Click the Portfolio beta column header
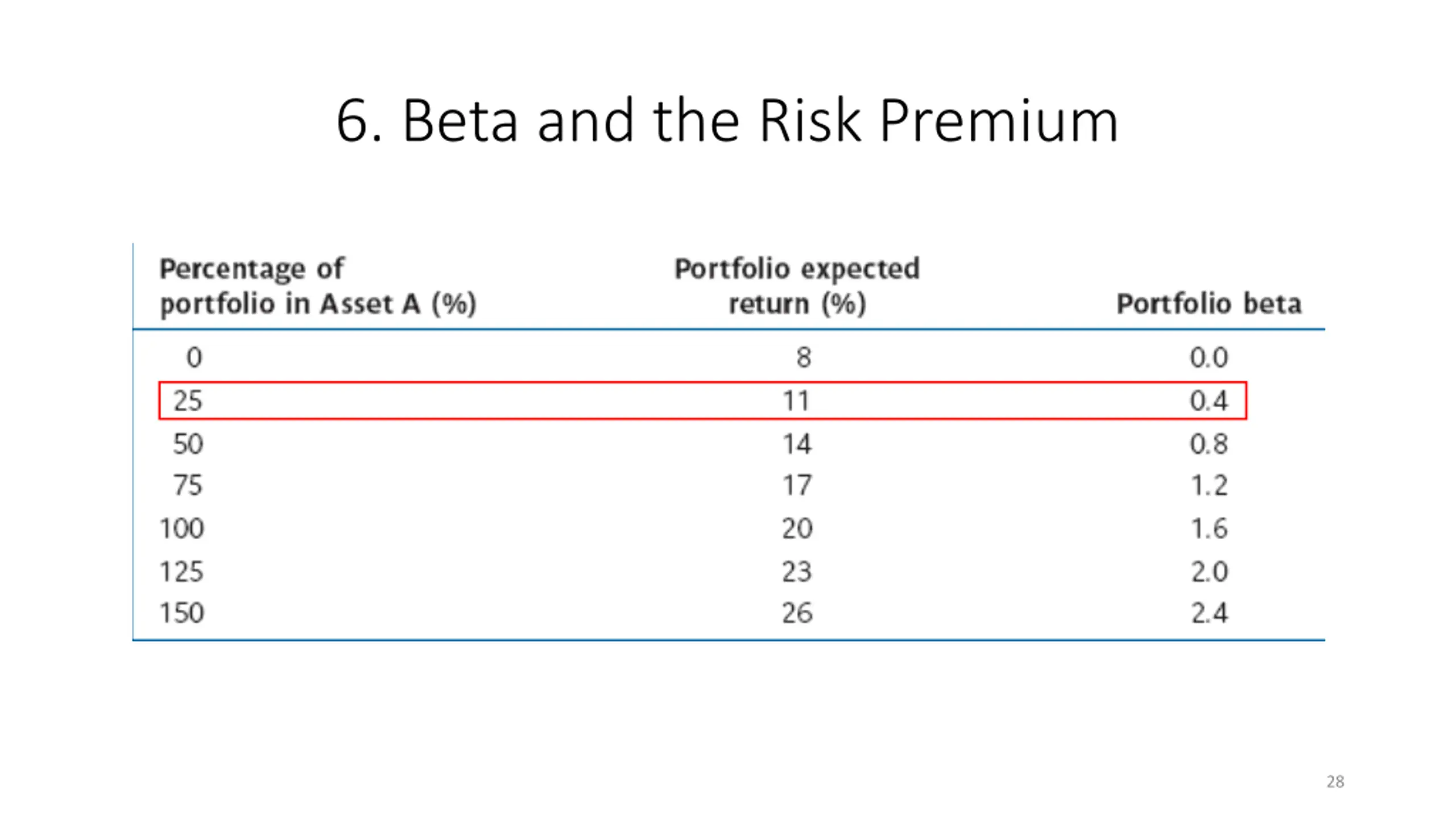 [x=1209, y=304]
